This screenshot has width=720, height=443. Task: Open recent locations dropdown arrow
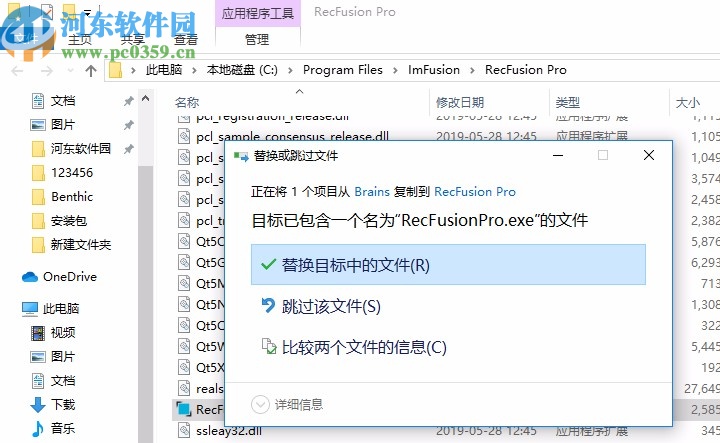(x=70, y=71)
